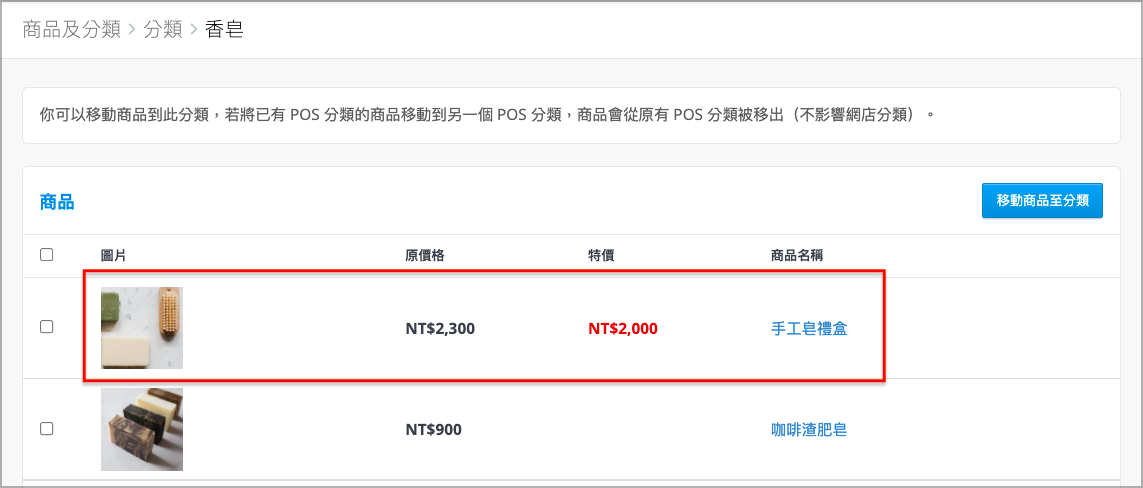
Task: Select the NT$900 price cell
Action: (x=433, y=430)
